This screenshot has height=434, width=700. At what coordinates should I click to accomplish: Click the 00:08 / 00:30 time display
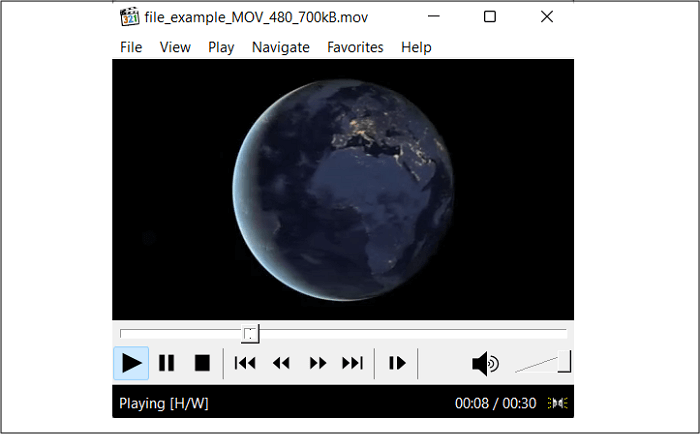(x=496, y=404)
